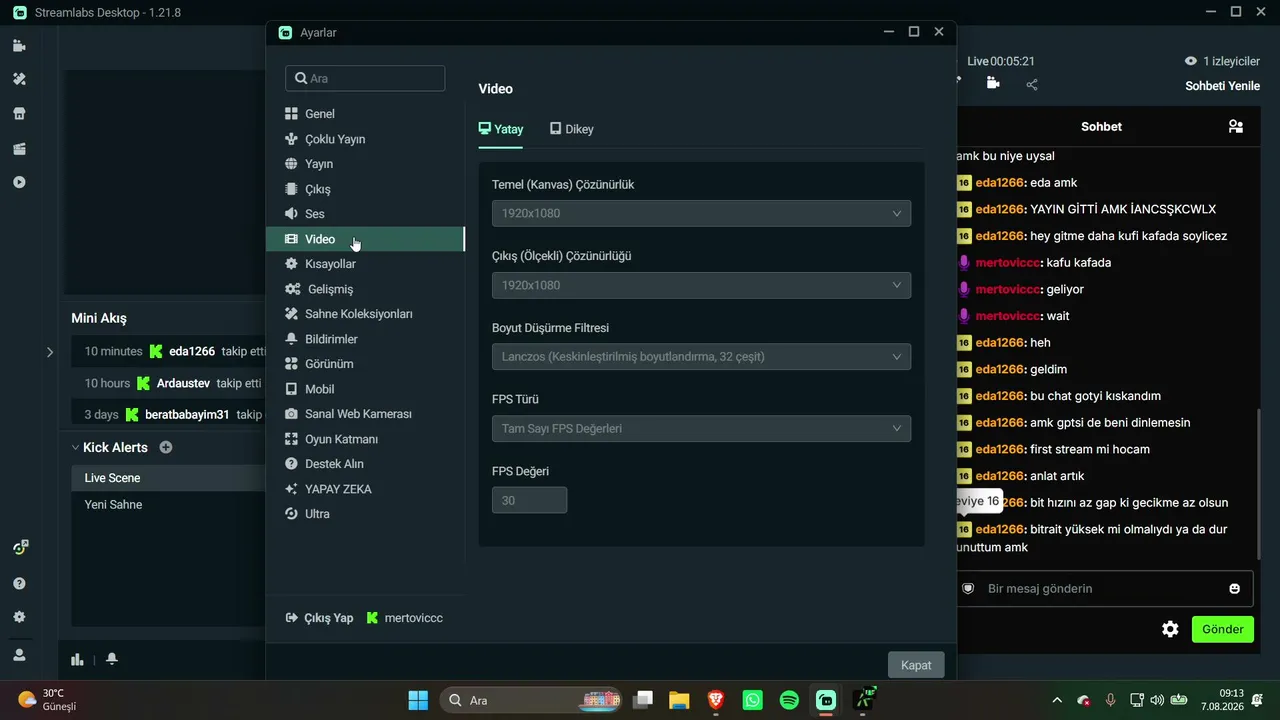Screen dimensions: 1280x720
Task: Open the Editor icon in left sidebar
Action: [19, 46]
